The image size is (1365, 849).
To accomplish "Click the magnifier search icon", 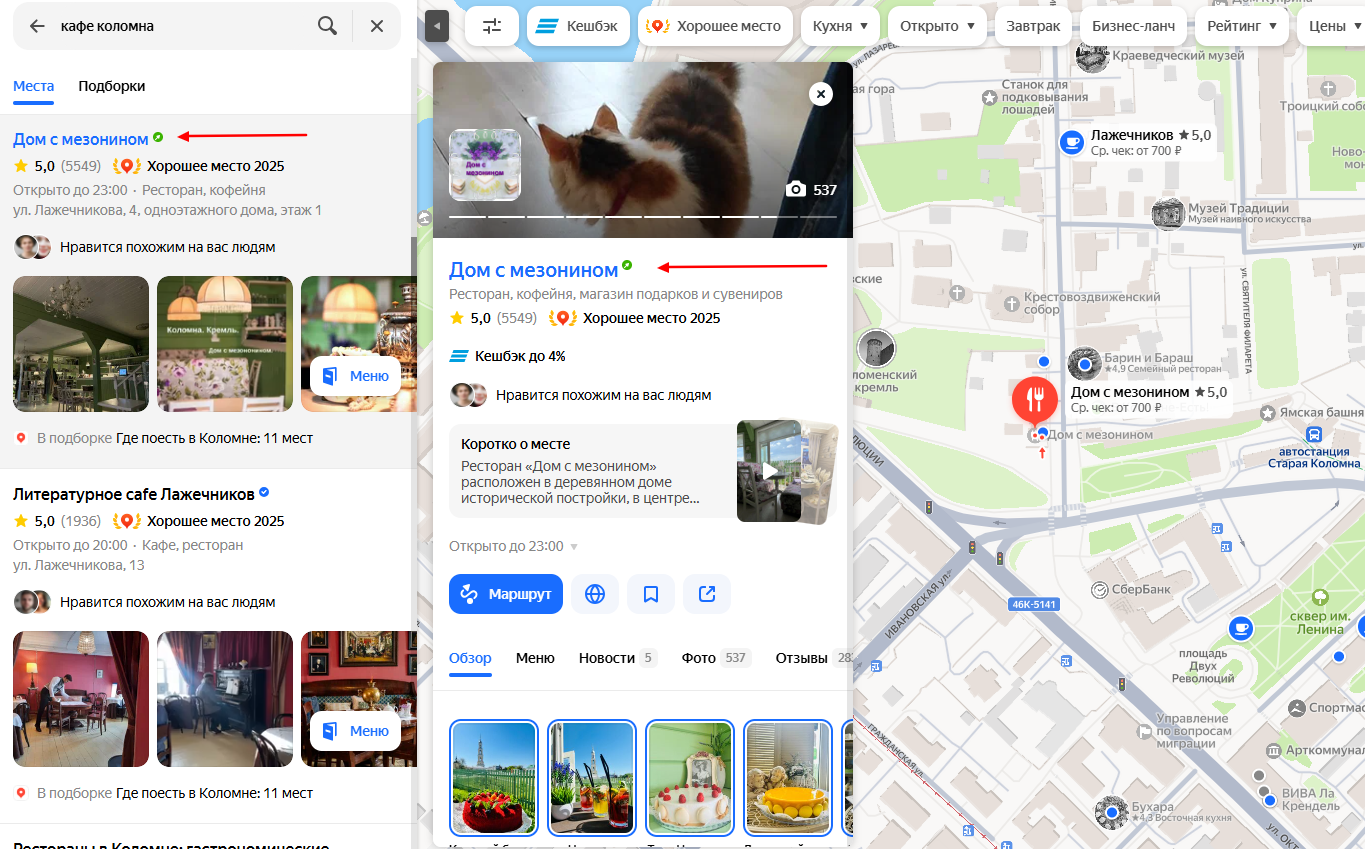I will tap(327, 26).
